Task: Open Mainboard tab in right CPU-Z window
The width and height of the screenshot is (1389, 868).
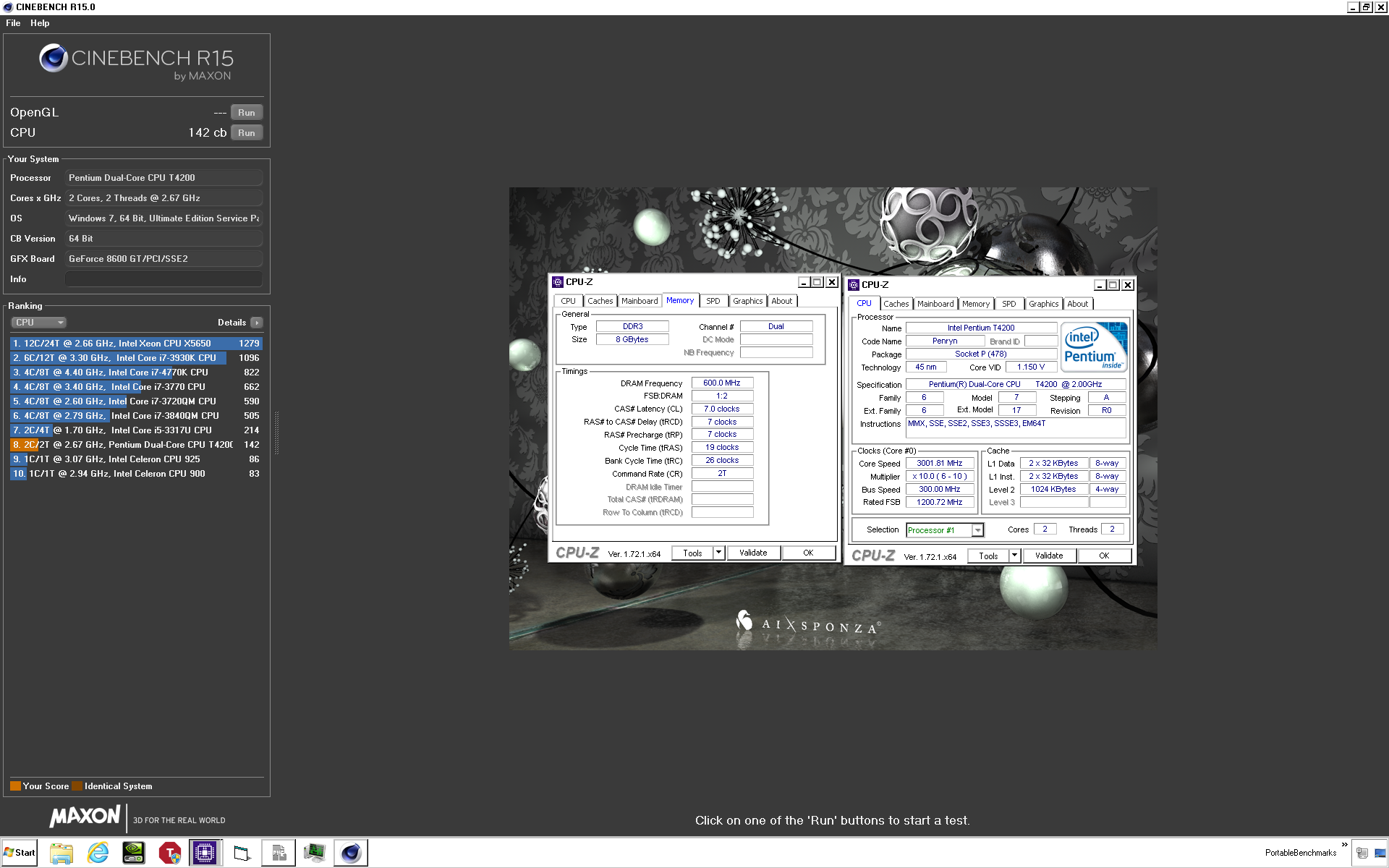Action: [935, 304]
